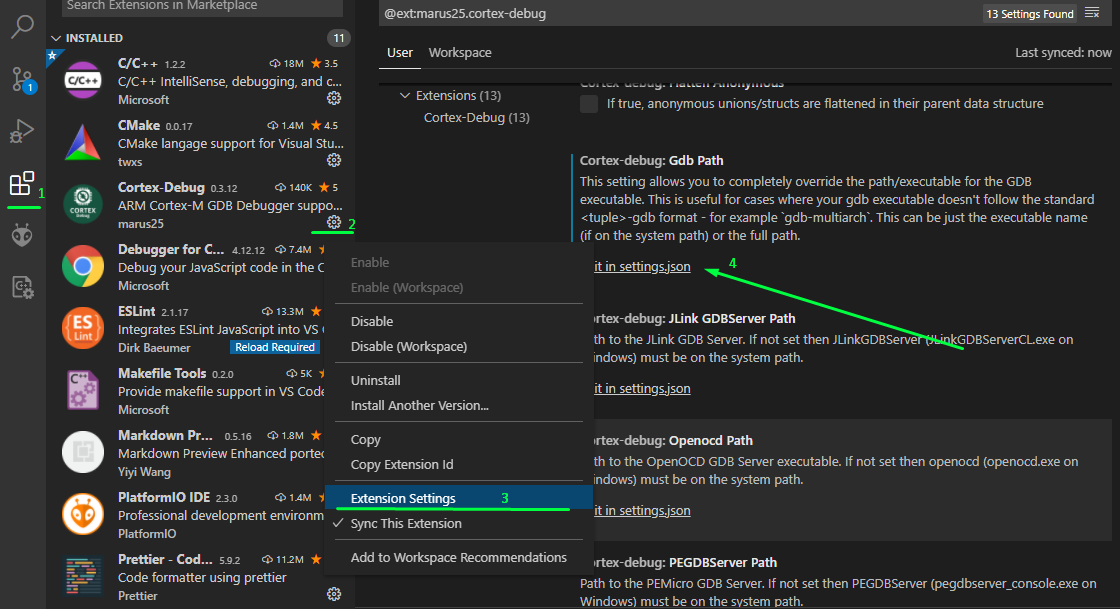Select CMake extension title
The width and height of the screenshot is (1120, 609).
click(x=139, y=125)
